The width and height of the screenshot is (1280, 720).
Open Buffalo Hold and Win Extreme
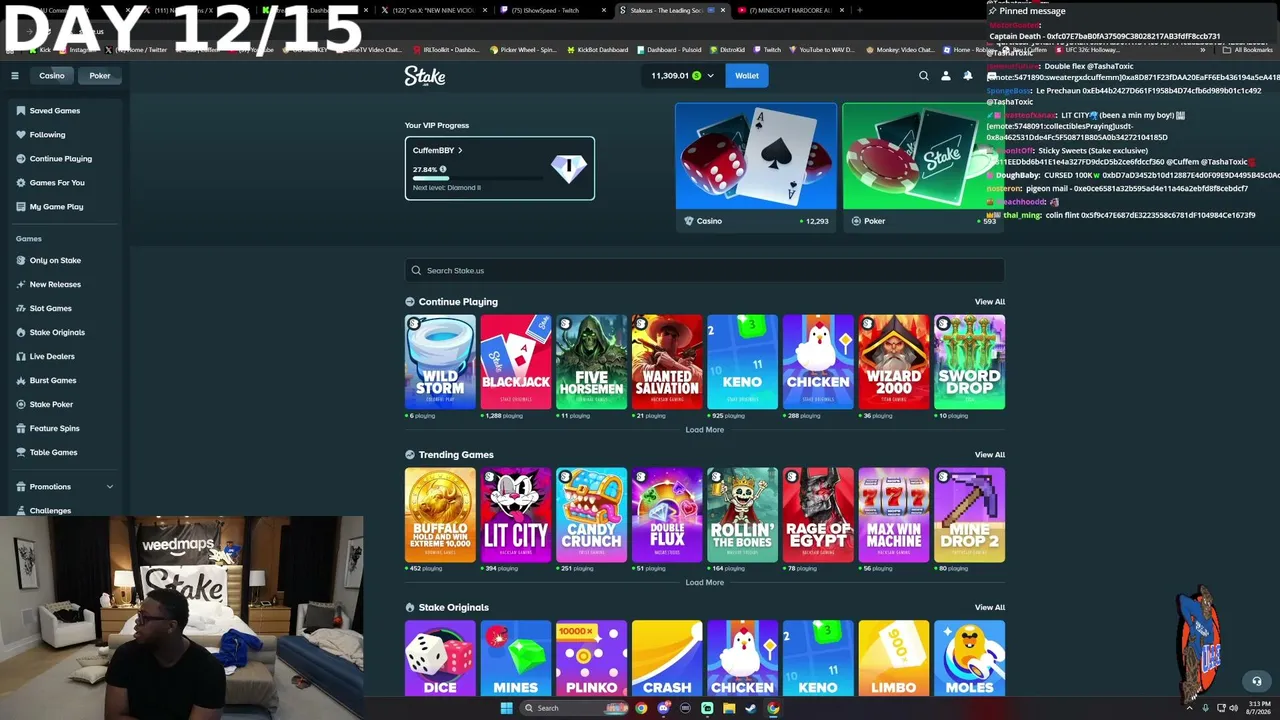(440, 515)
